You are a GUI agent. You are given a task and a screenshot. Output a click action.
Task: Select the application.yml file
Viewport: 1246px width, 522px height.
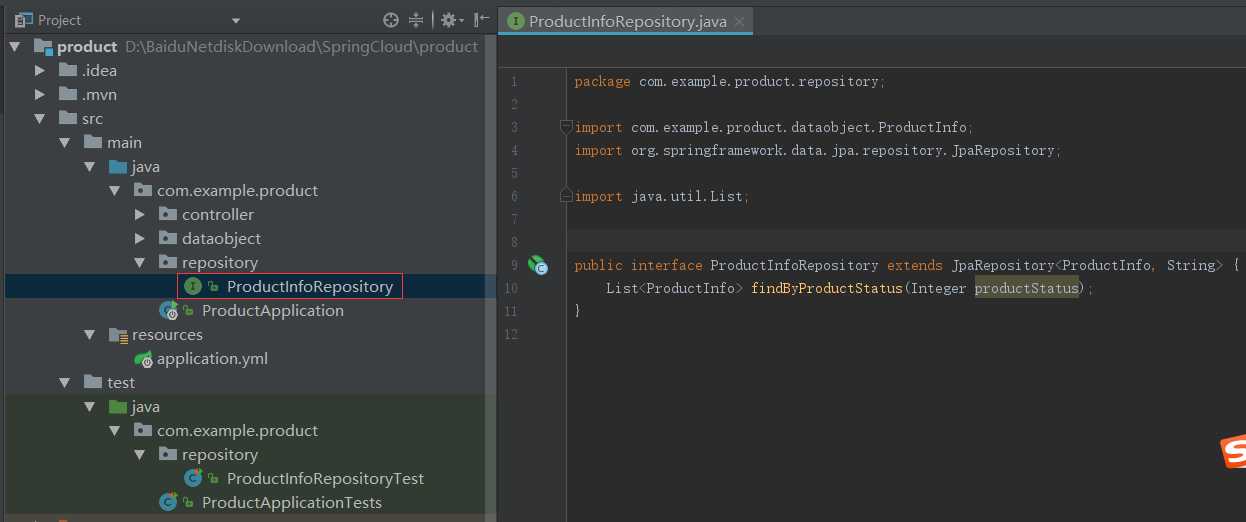coord(212,358)
